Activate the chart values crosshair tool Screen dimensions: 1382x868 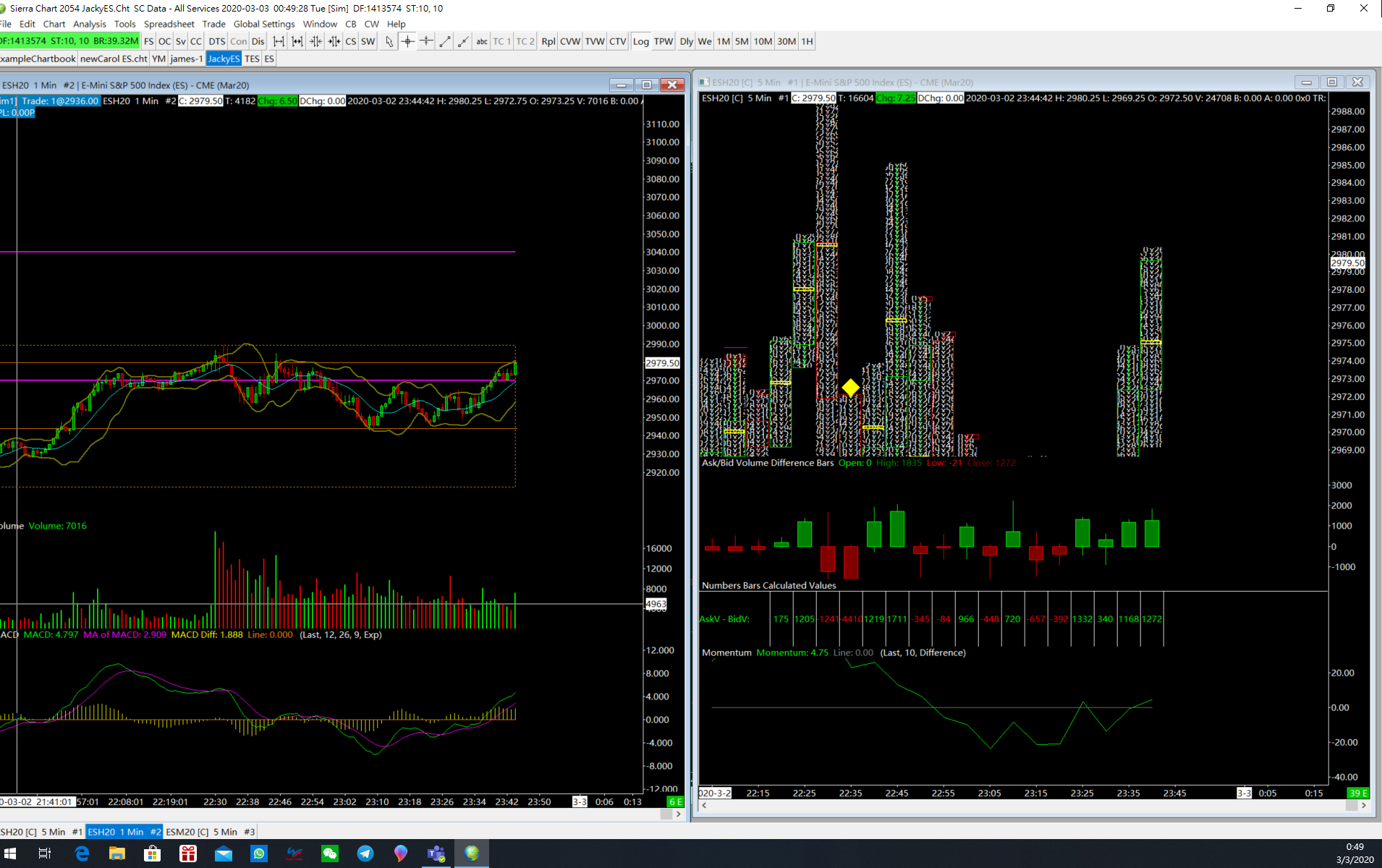[408, 41]
